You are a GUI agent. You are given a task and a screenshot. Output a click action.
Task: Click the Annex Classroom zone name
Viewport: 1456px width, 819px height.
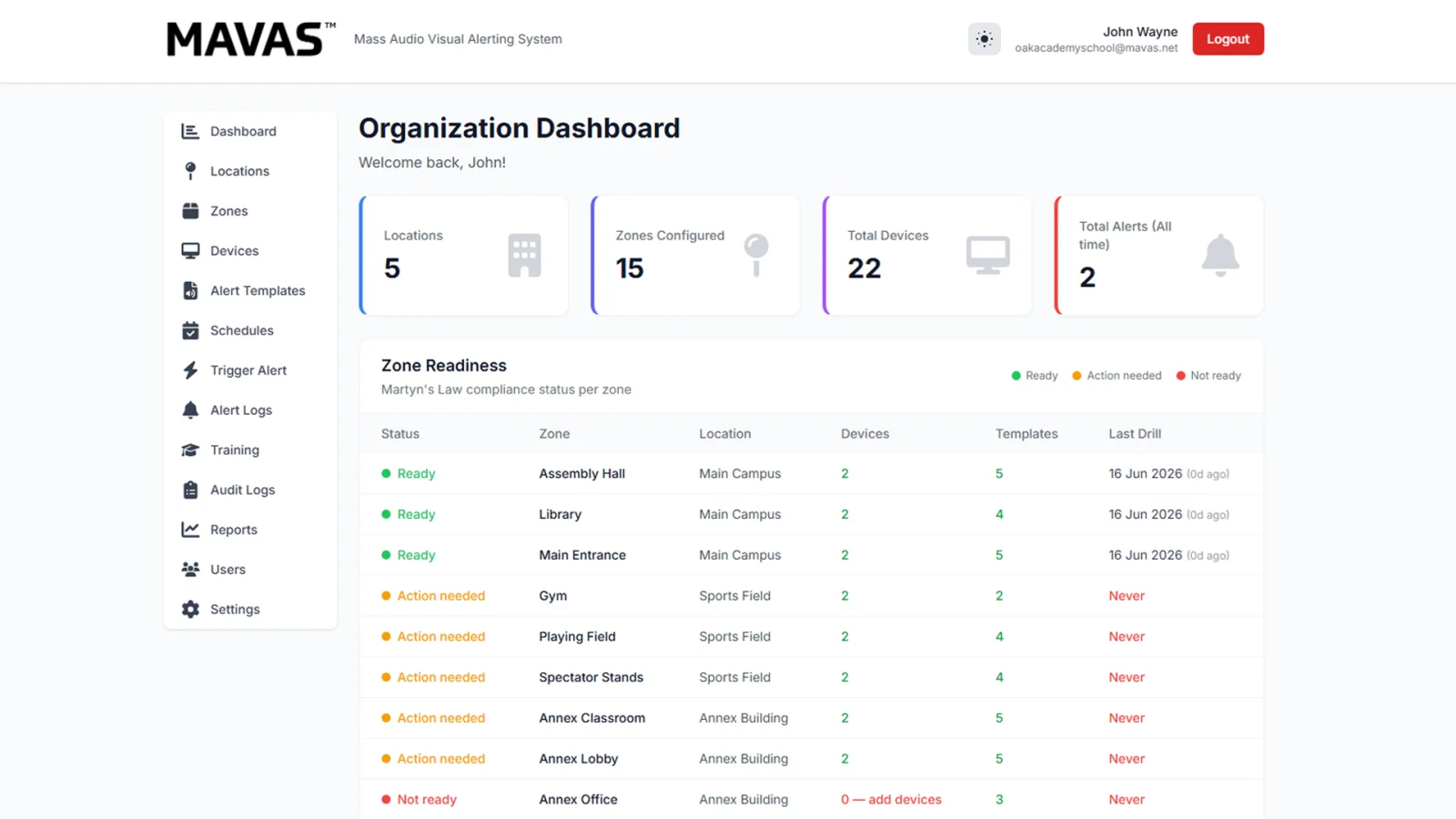[592, 718]
